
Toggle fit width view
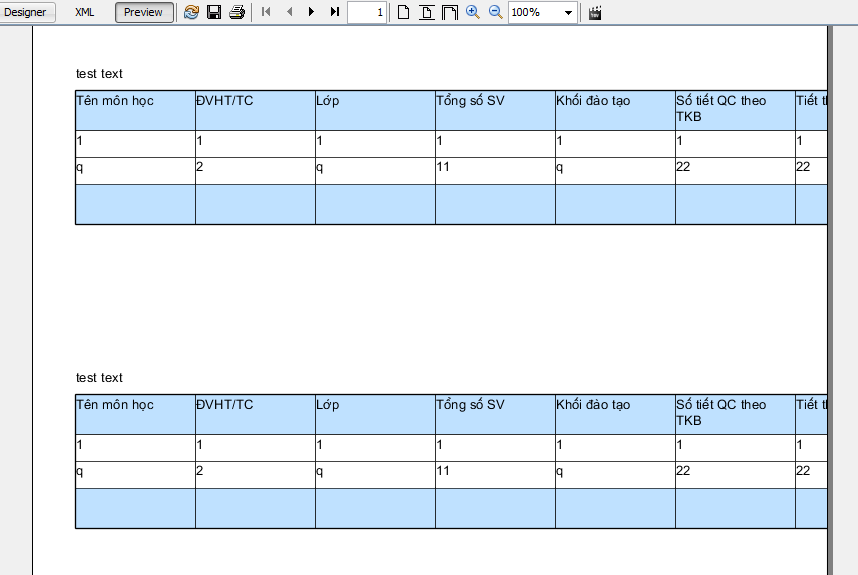click(449, 12)
